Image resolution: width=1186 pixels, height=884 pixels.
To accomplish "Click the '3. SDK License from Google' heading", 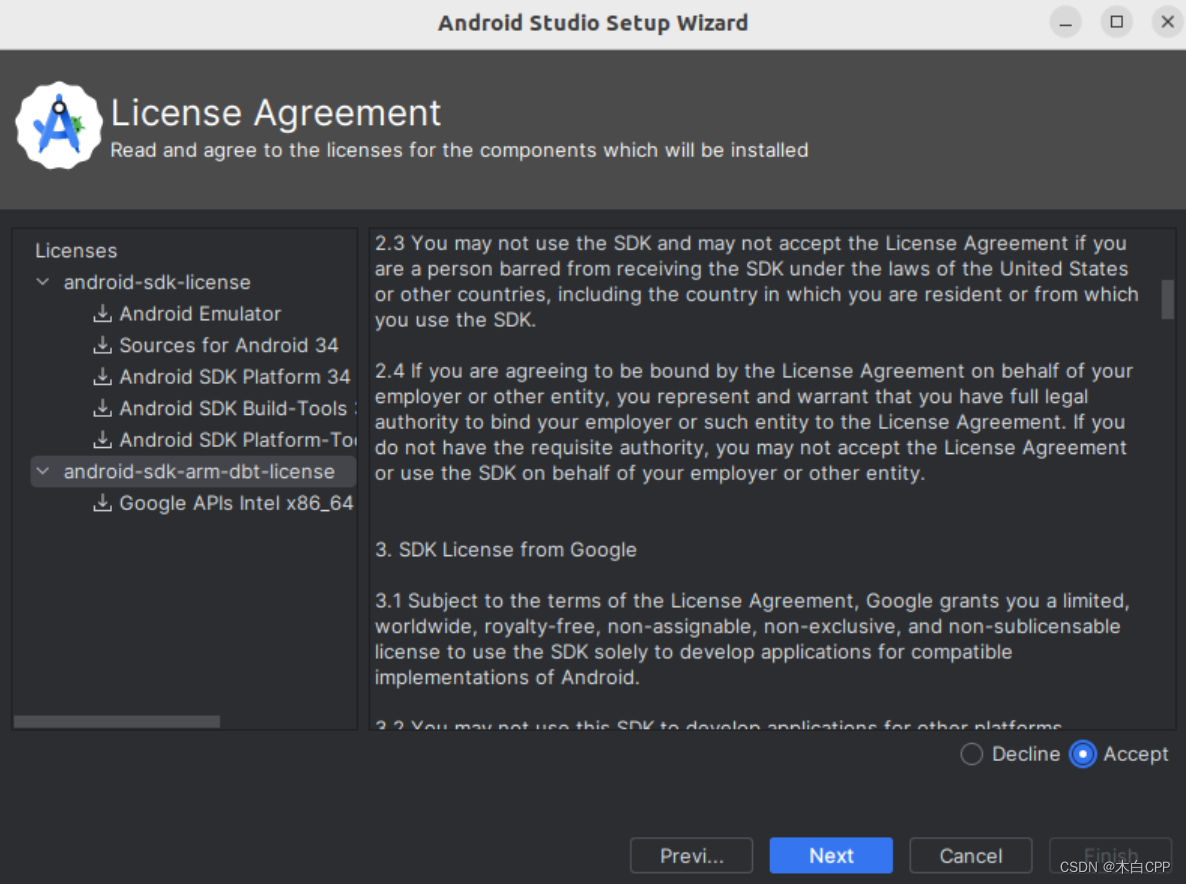I will tap(505, 550).
